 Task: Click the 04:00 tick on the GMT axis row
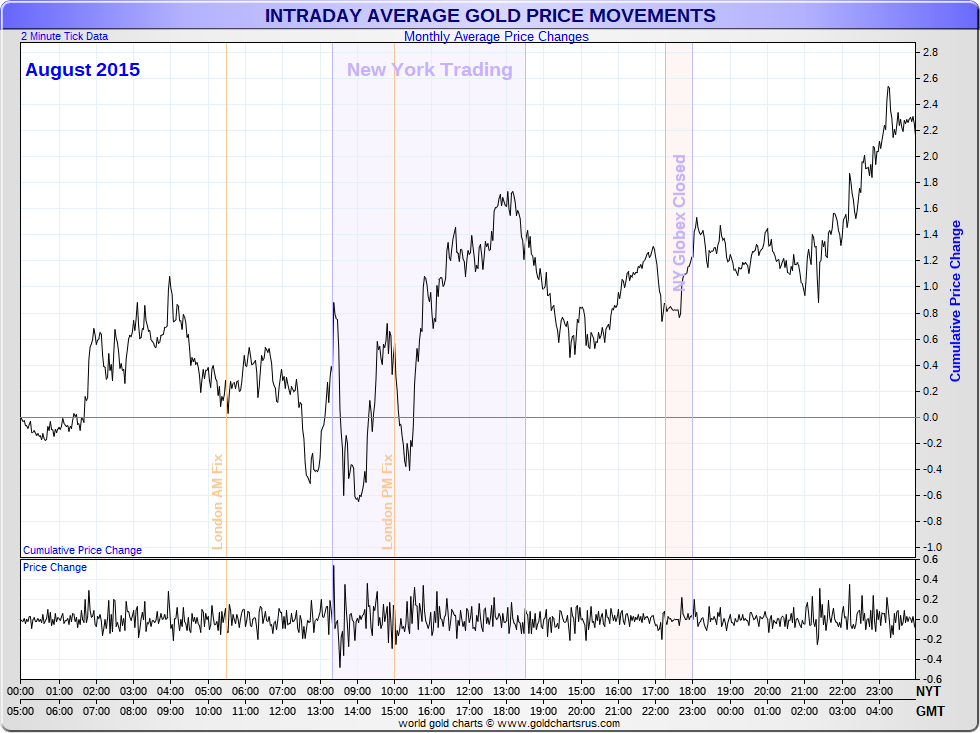pyautogui.click(x=879, y=711)
